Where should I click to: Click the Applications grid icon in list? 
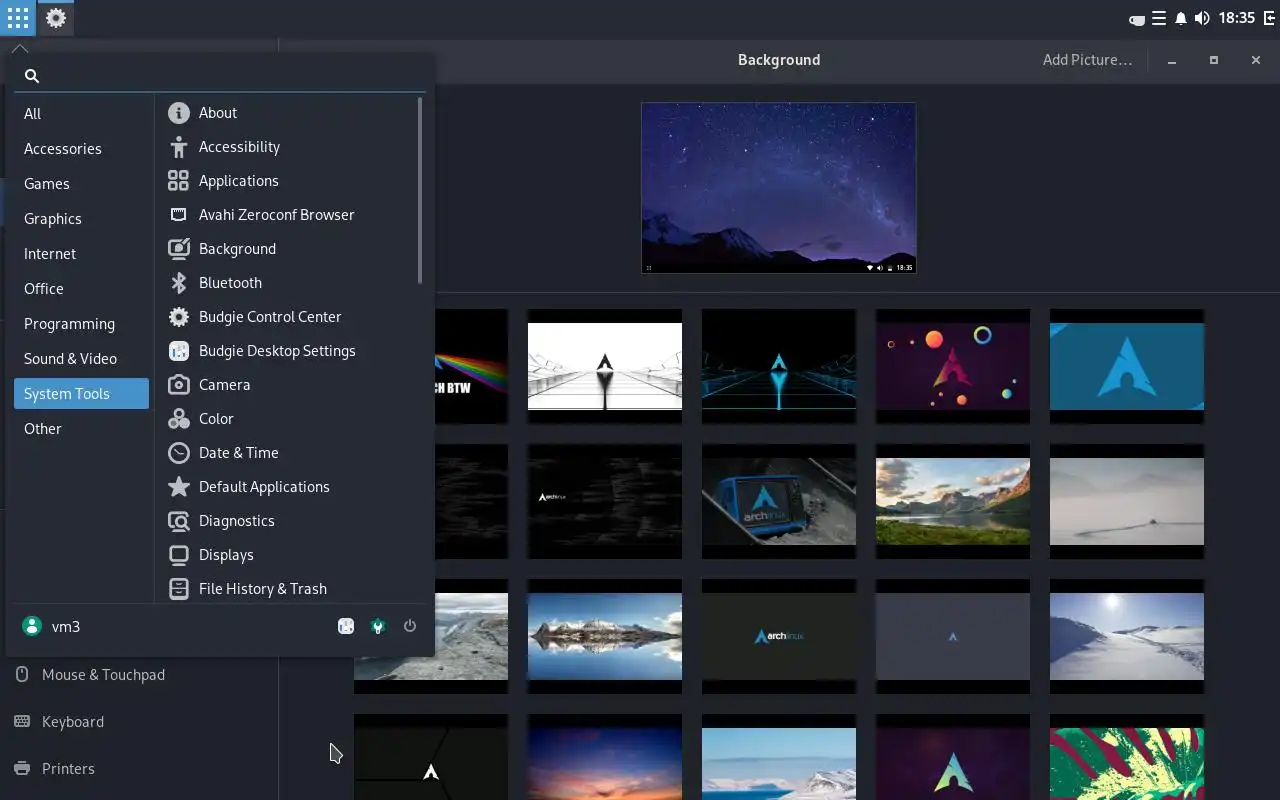click(178, 181)
